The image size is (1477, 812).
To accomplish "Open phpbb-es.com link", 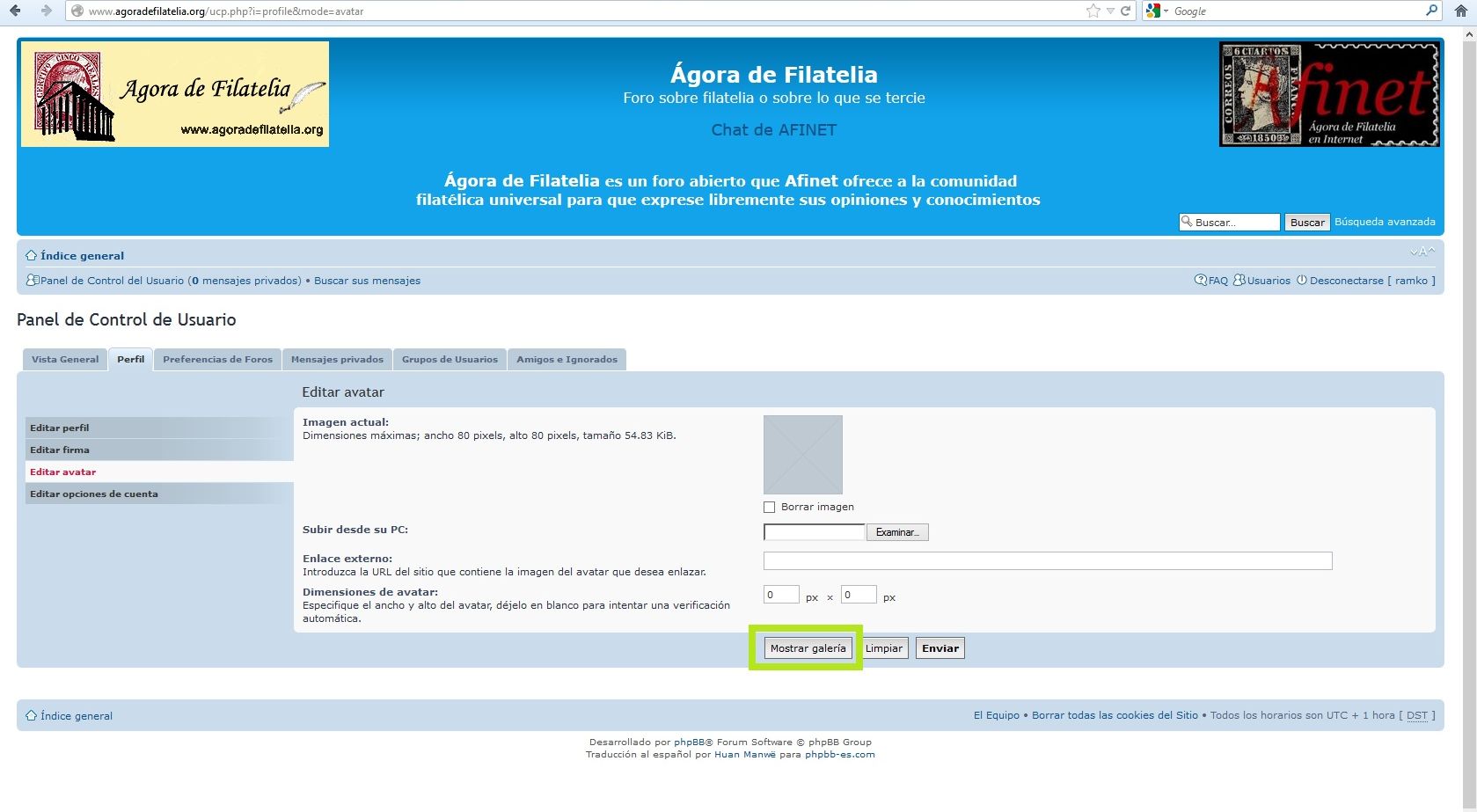I will (840, 754).
